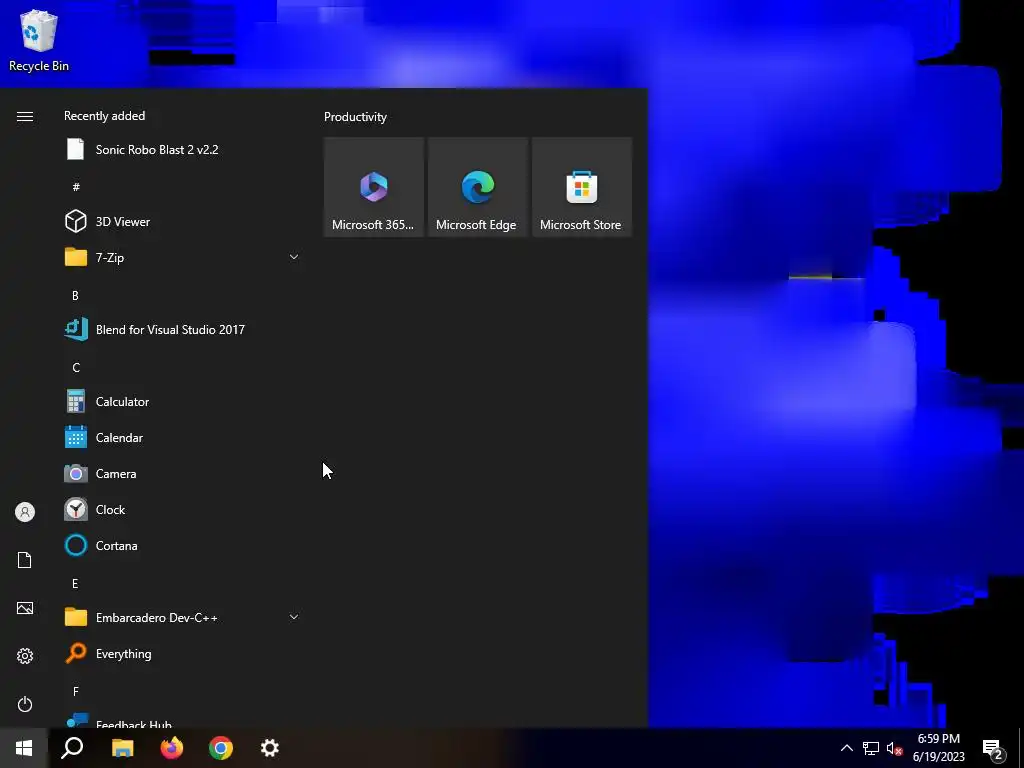Open File Explorer from the taskbar

[x=122, y=748]
